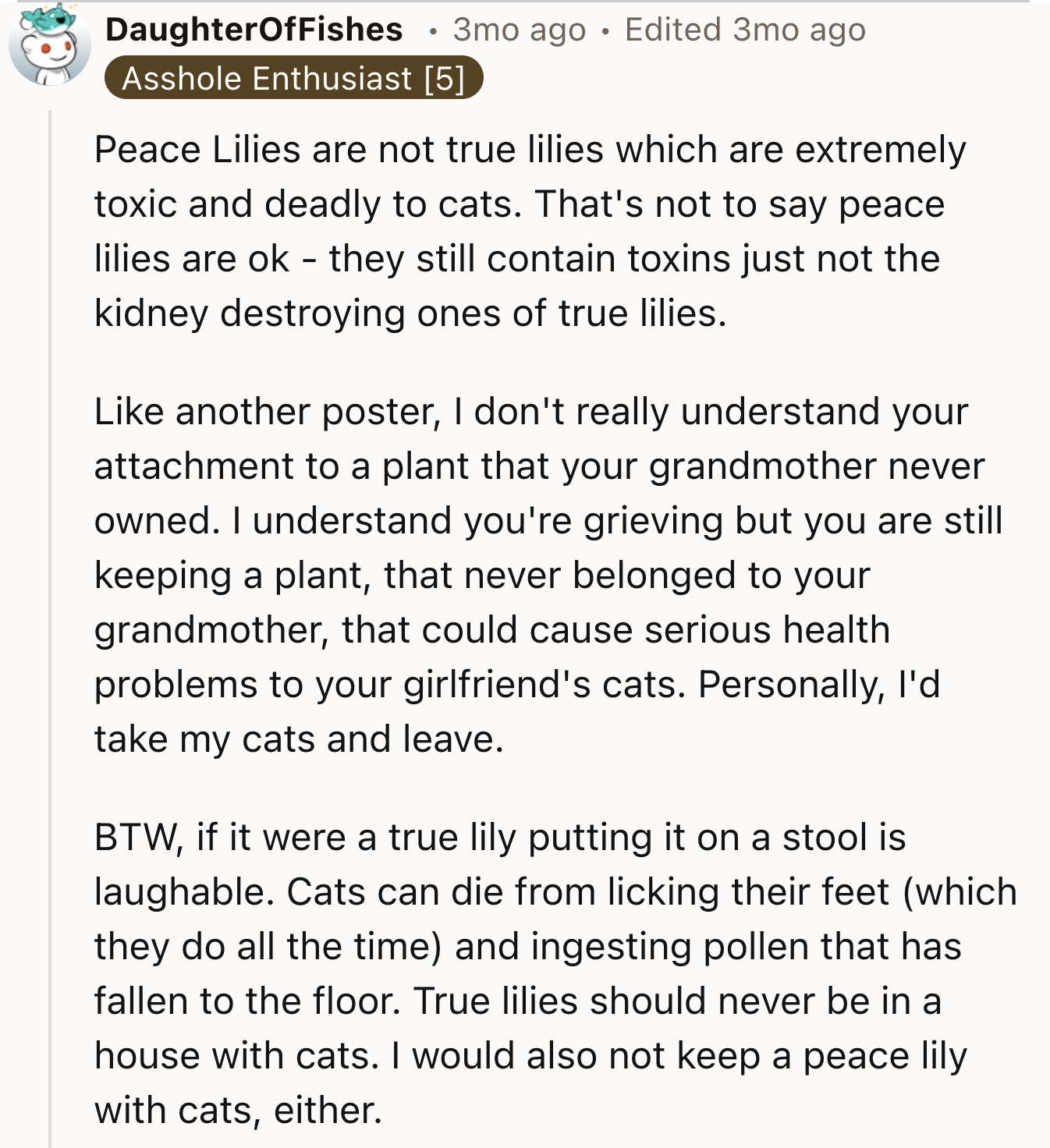Click the phrase "lilies are ok"
Viewport: 1050px width, 1148px height.
tap(191, 259)
